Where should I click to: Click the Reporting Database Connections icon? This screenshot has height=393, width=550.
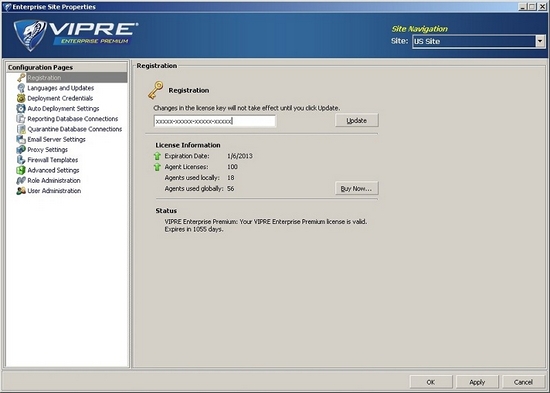tap(21, 119)
